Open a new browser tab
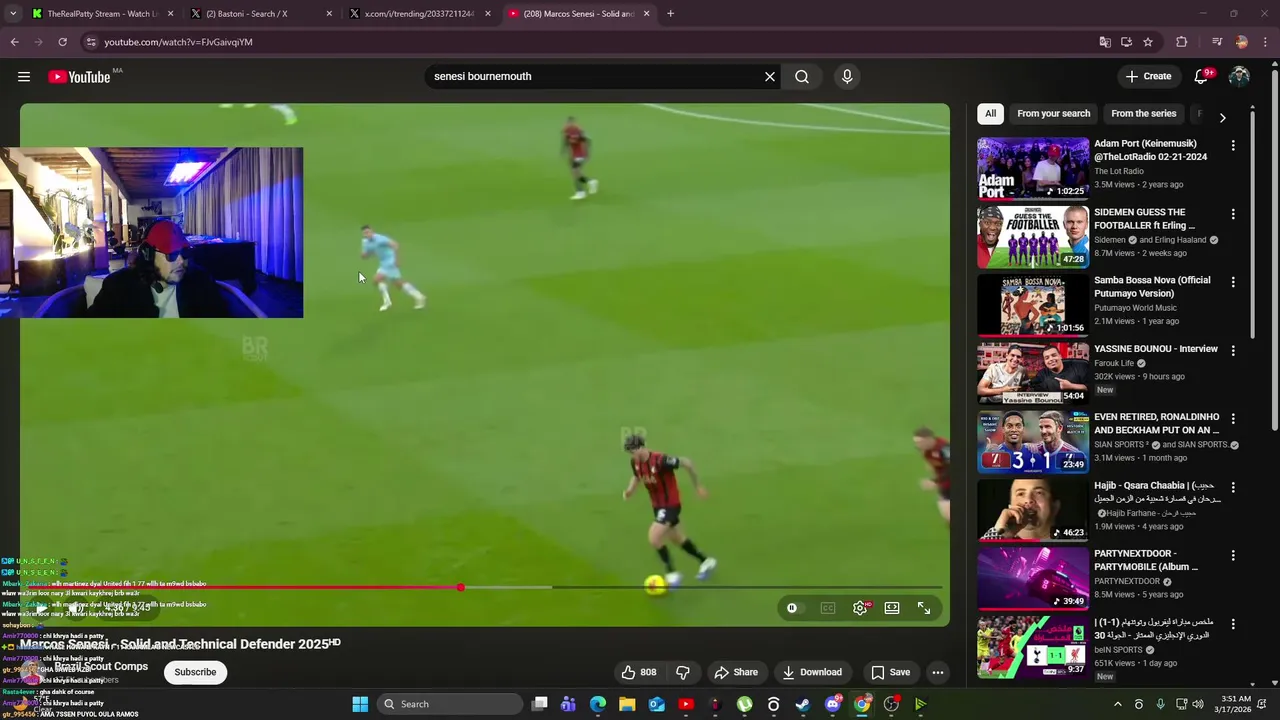1280x720 pixels. (670, 14)
